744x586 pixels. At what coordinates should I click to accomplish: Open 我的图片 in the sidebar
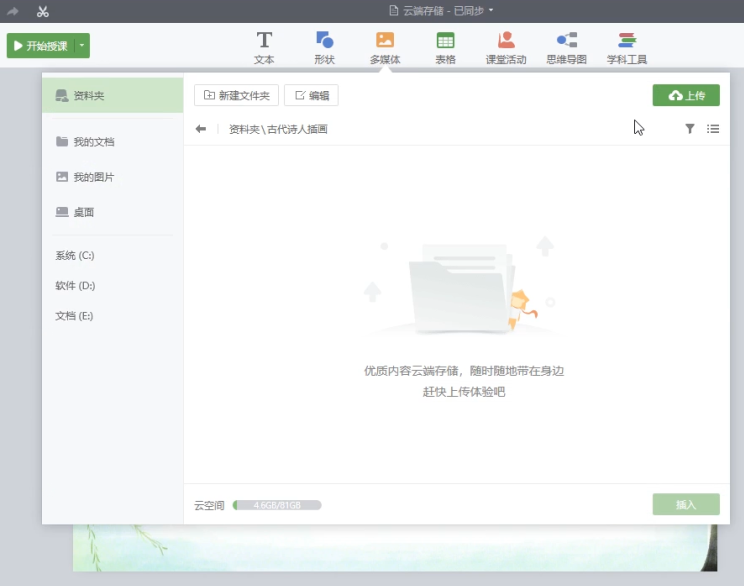click(94, 177)
